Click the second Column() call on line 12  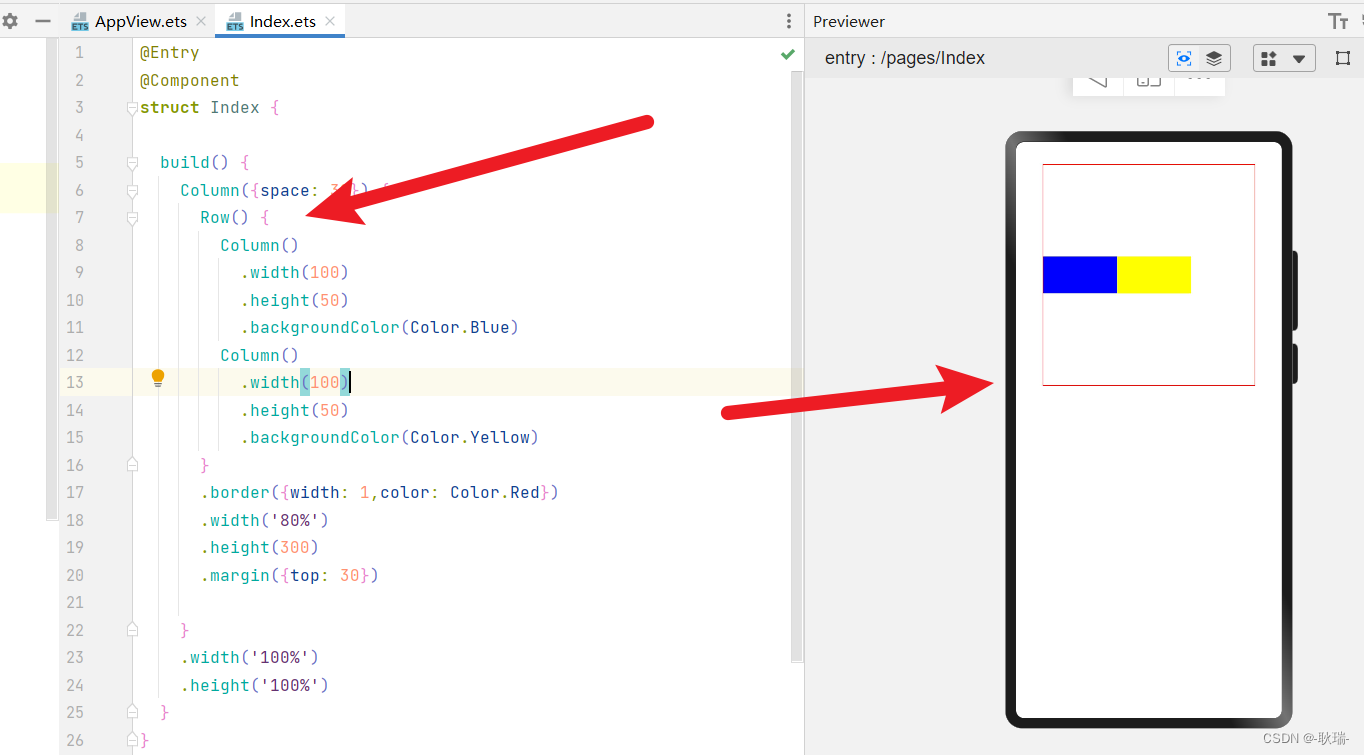[x=259, y=355]
